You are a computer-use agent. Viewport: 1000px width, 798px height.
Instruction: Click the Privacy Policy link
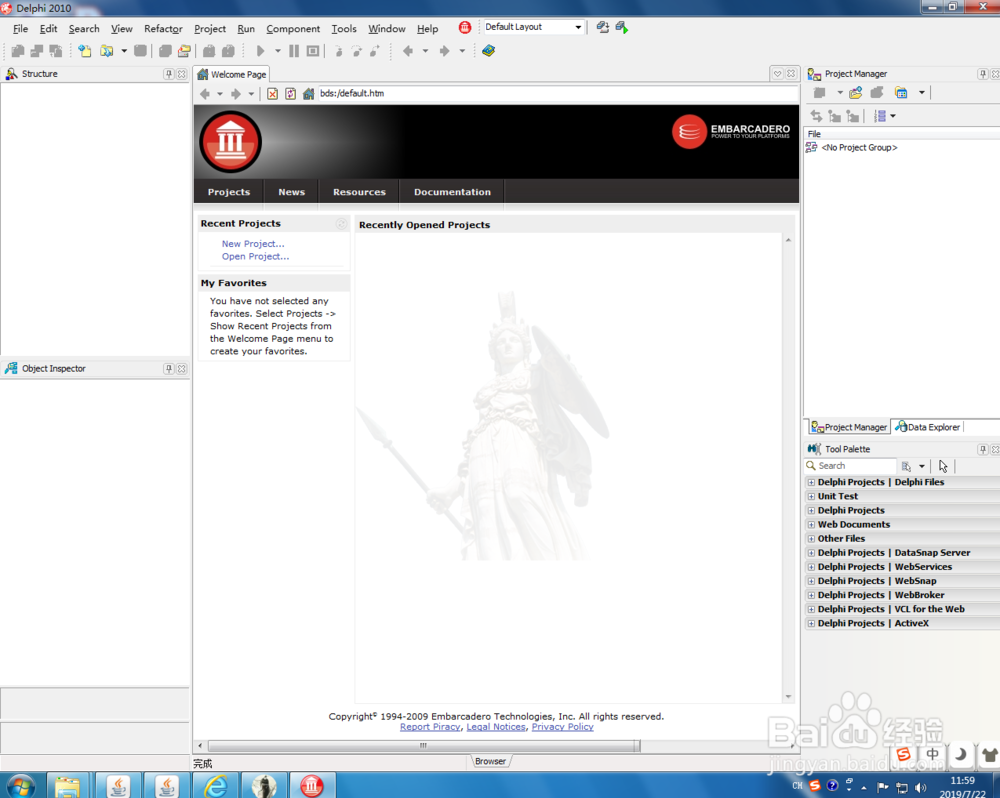tap(562, 727)
